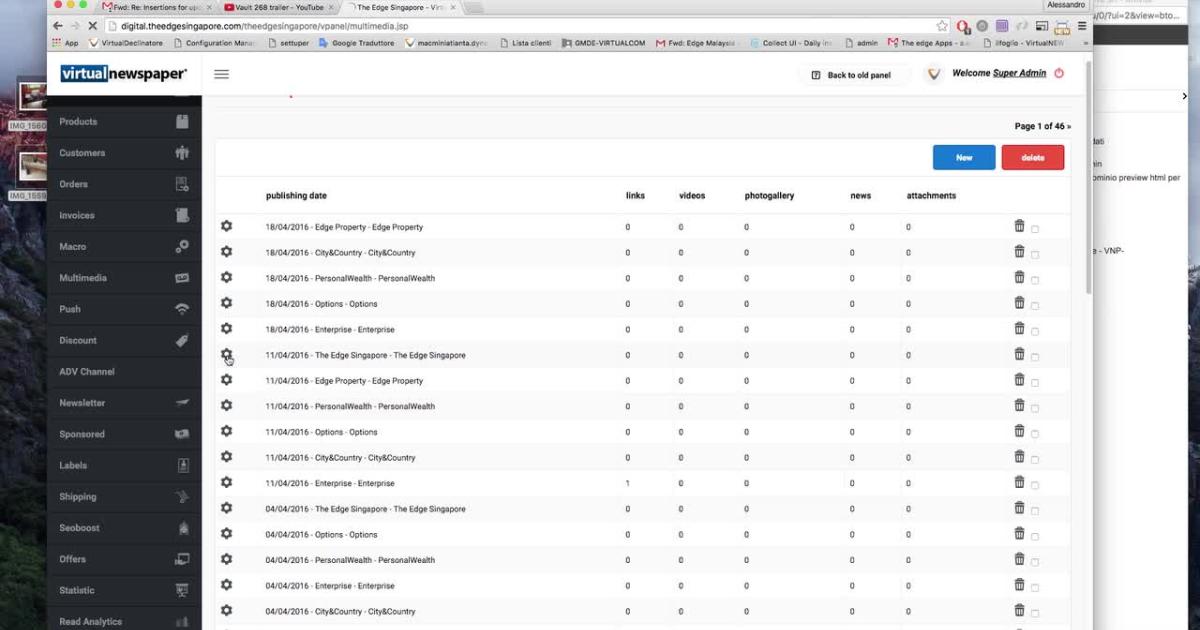The image size is (1200, 630).
Task: Go to next page via Page 1 of 46 arrow
Action: tap(1068, 126)
